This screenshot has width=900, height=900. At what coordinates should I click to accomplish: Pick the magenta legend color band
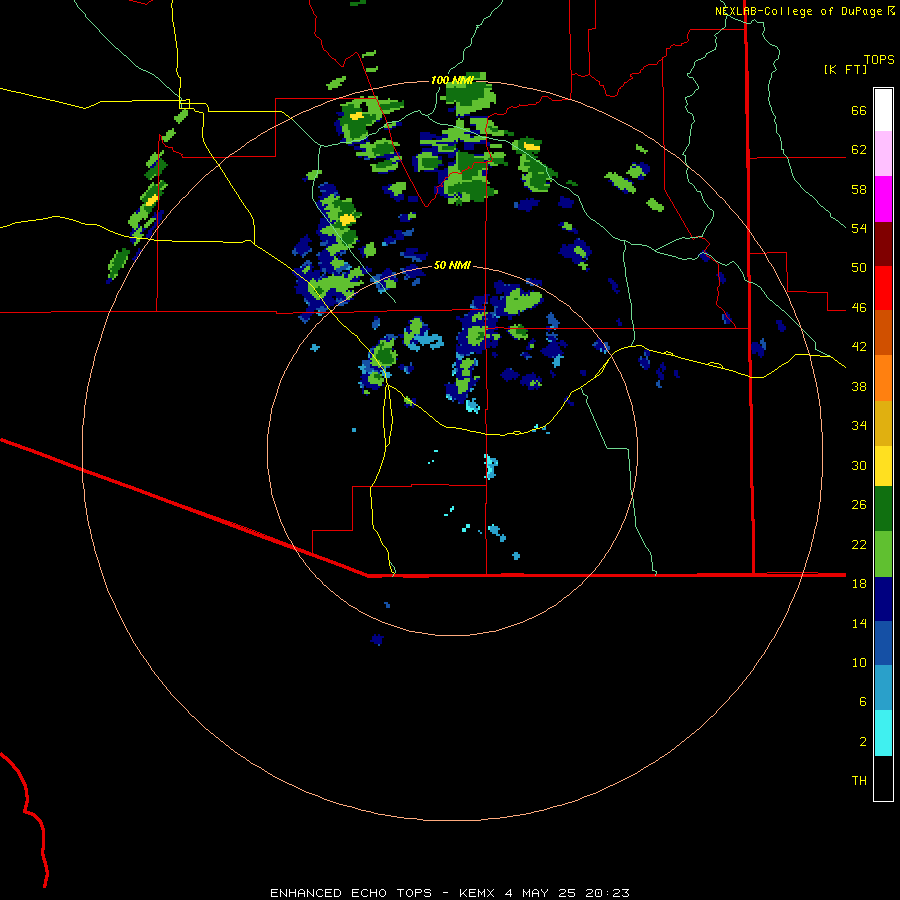883,199
